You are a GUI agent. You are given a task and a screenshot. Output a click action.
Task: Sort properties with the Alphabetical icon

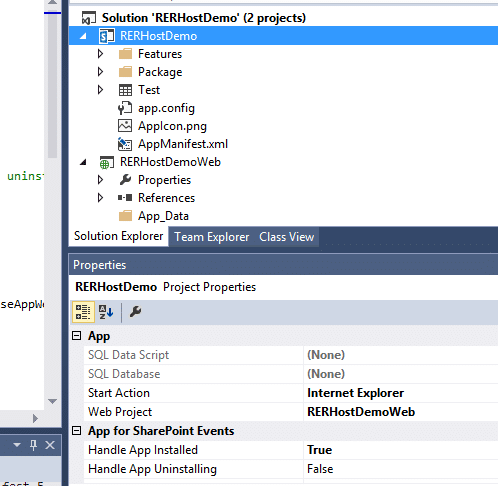pos(106,312)
